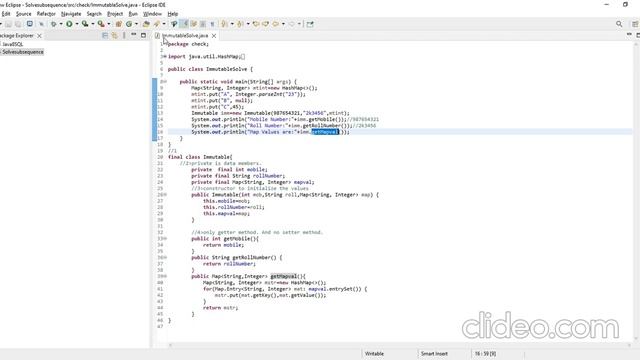The image size is (640, 360).
Task: Collapse the main method fold marker
Action: coord(165,82)
